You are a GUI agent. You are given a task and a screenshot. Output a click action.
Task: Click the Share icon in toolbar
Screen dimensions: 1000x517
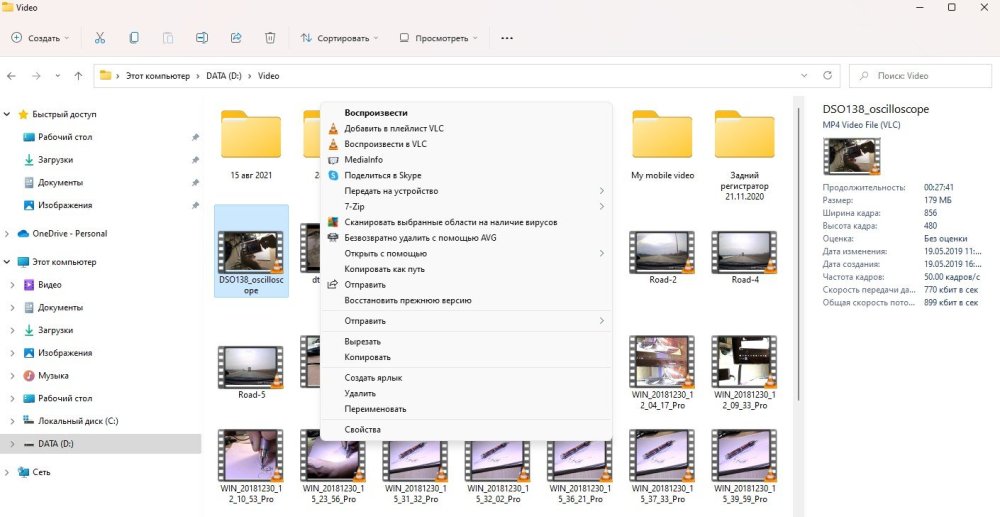pyautogui.click(x=236, y=38)
